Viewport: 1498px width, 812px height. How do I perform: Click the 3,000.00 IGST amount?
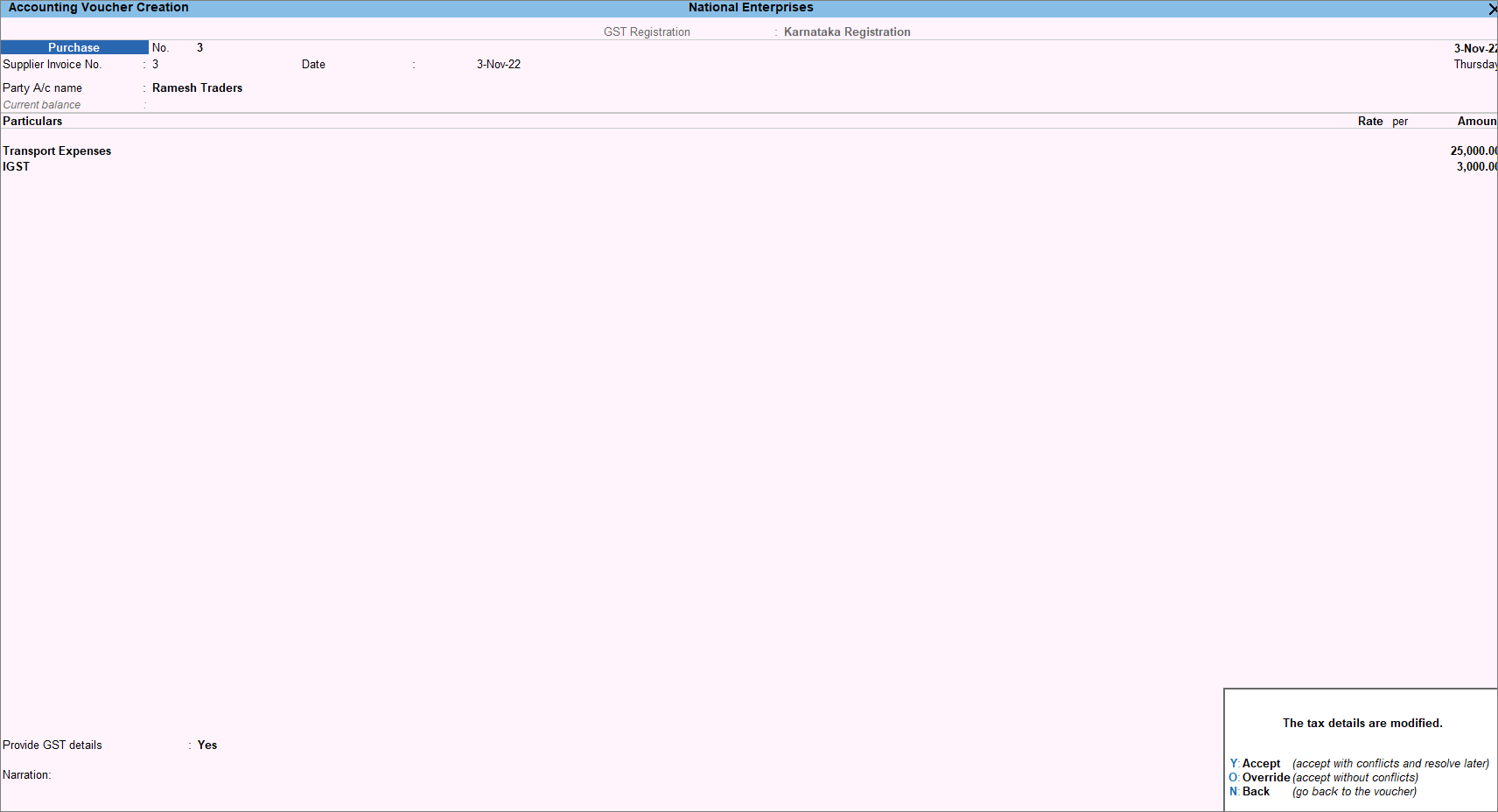[x=1476, y=166]
